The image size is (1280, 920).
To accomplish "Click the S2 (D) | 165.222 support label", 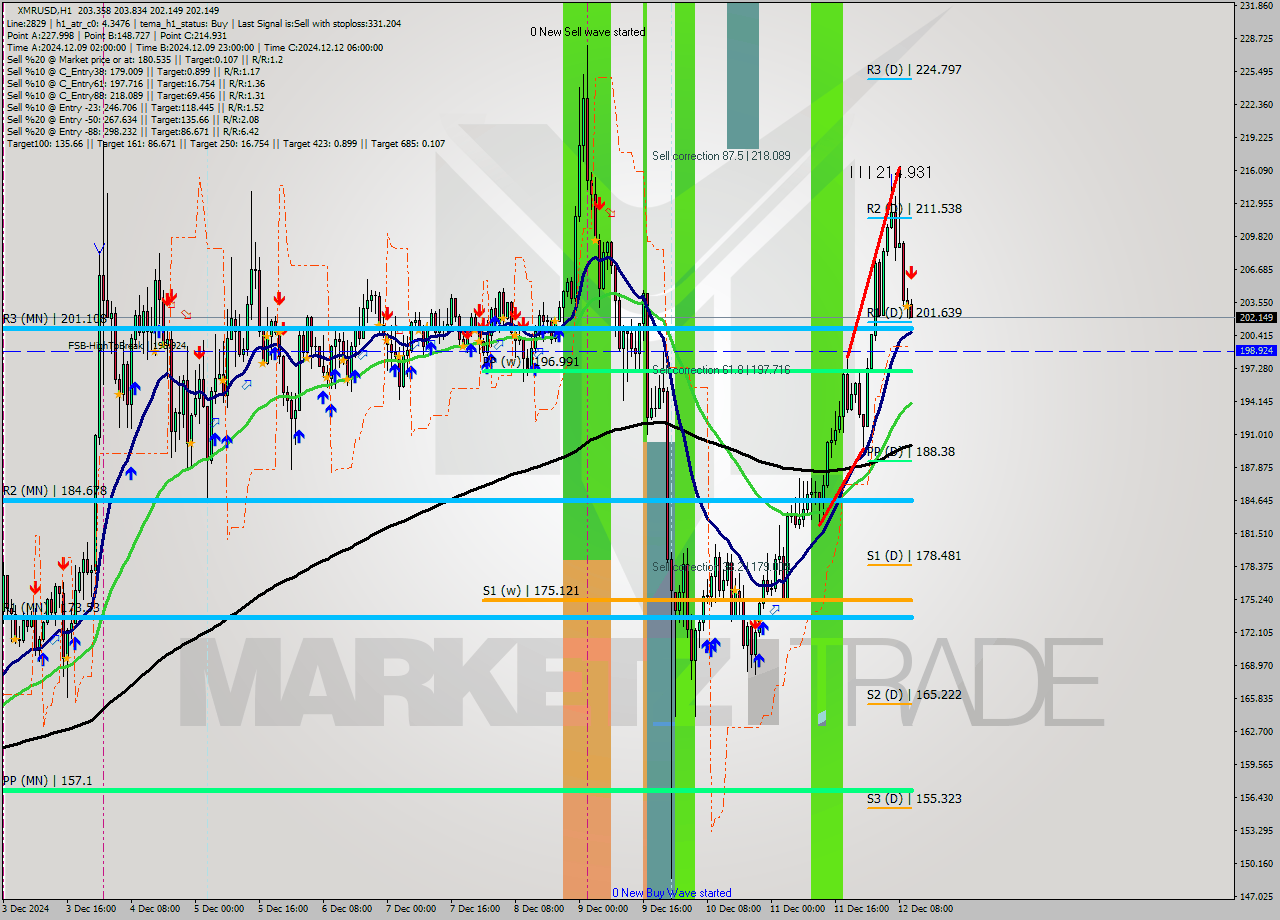I will click(914, 695).
